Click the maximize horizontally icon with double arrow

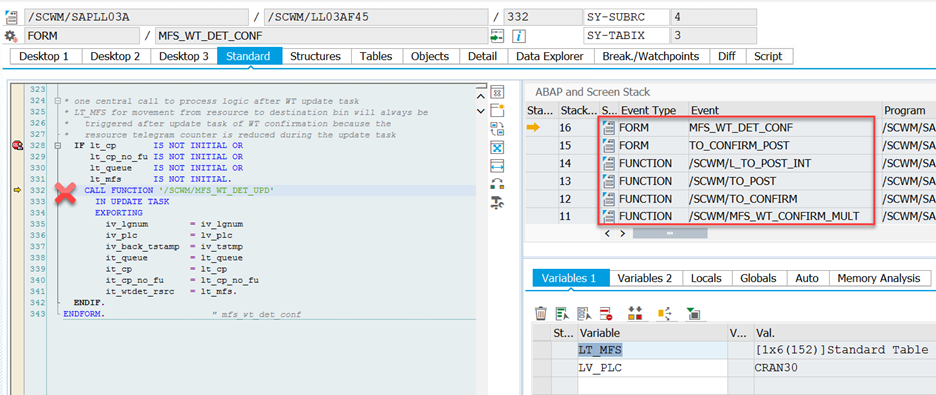tap(497, 165)
